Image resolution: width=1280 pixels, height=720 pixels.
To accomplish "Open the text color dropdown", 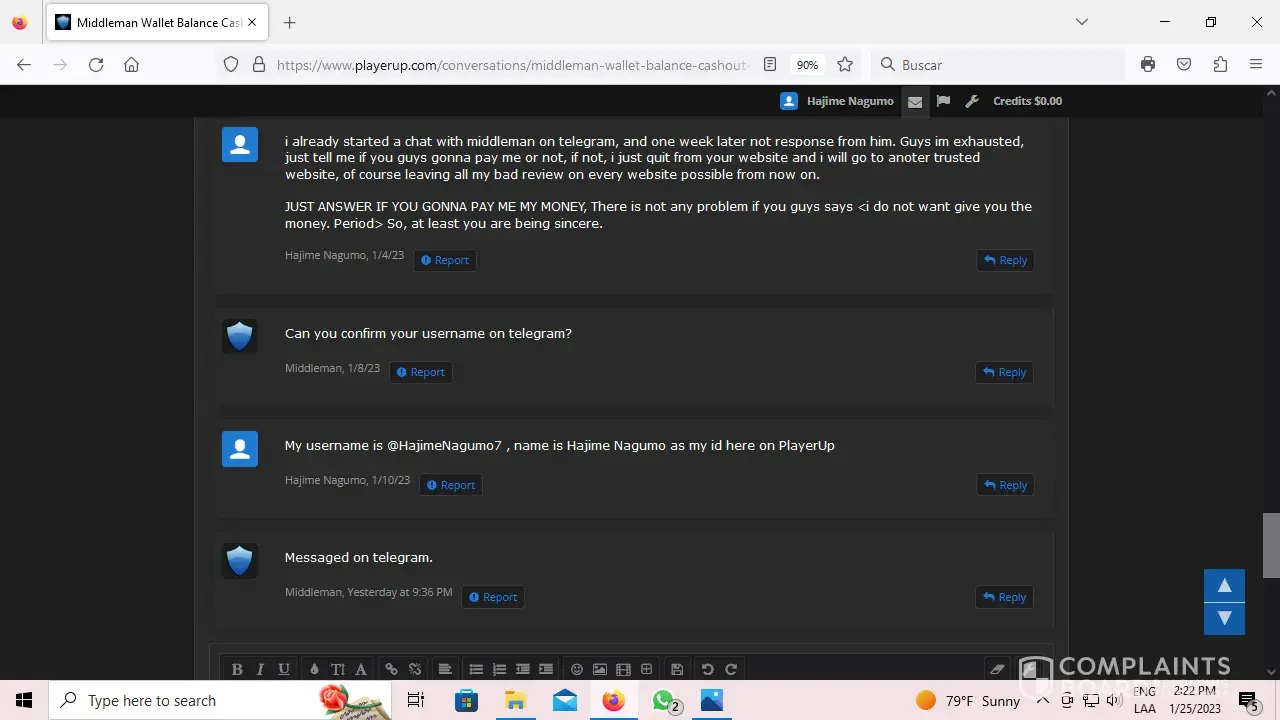I will (314, 669).
